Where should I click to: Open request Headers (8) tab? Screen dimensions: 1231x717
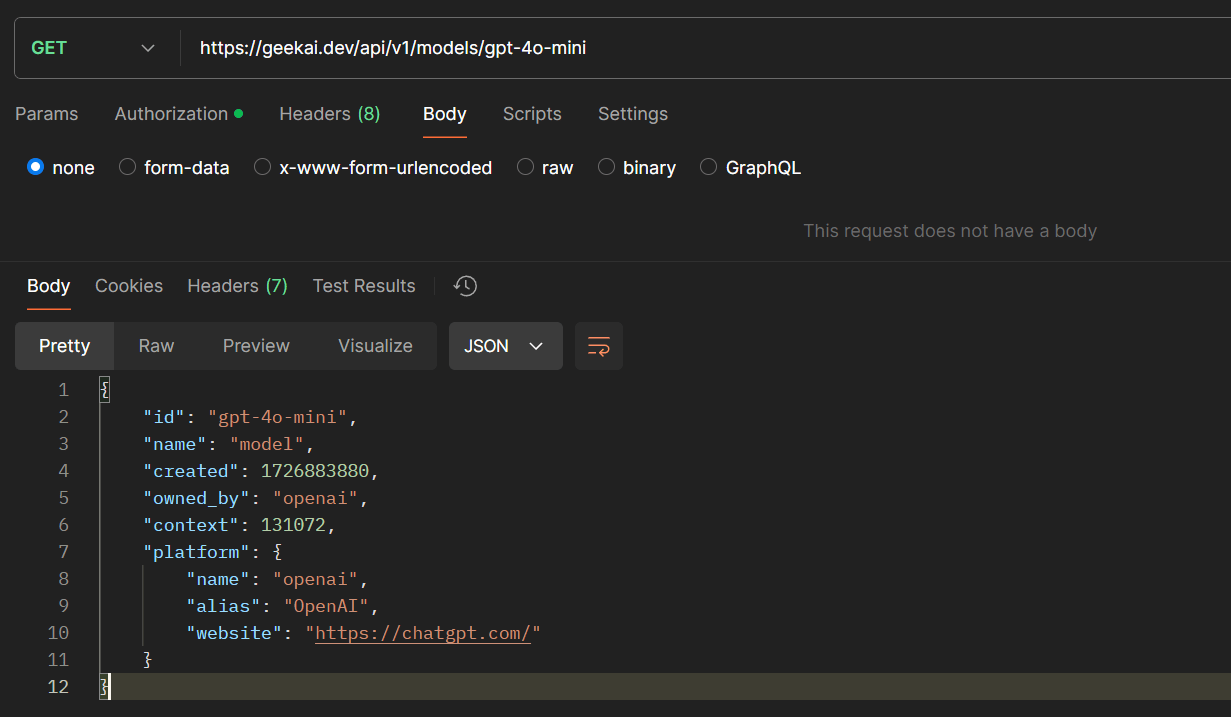(x=330, y=114)
